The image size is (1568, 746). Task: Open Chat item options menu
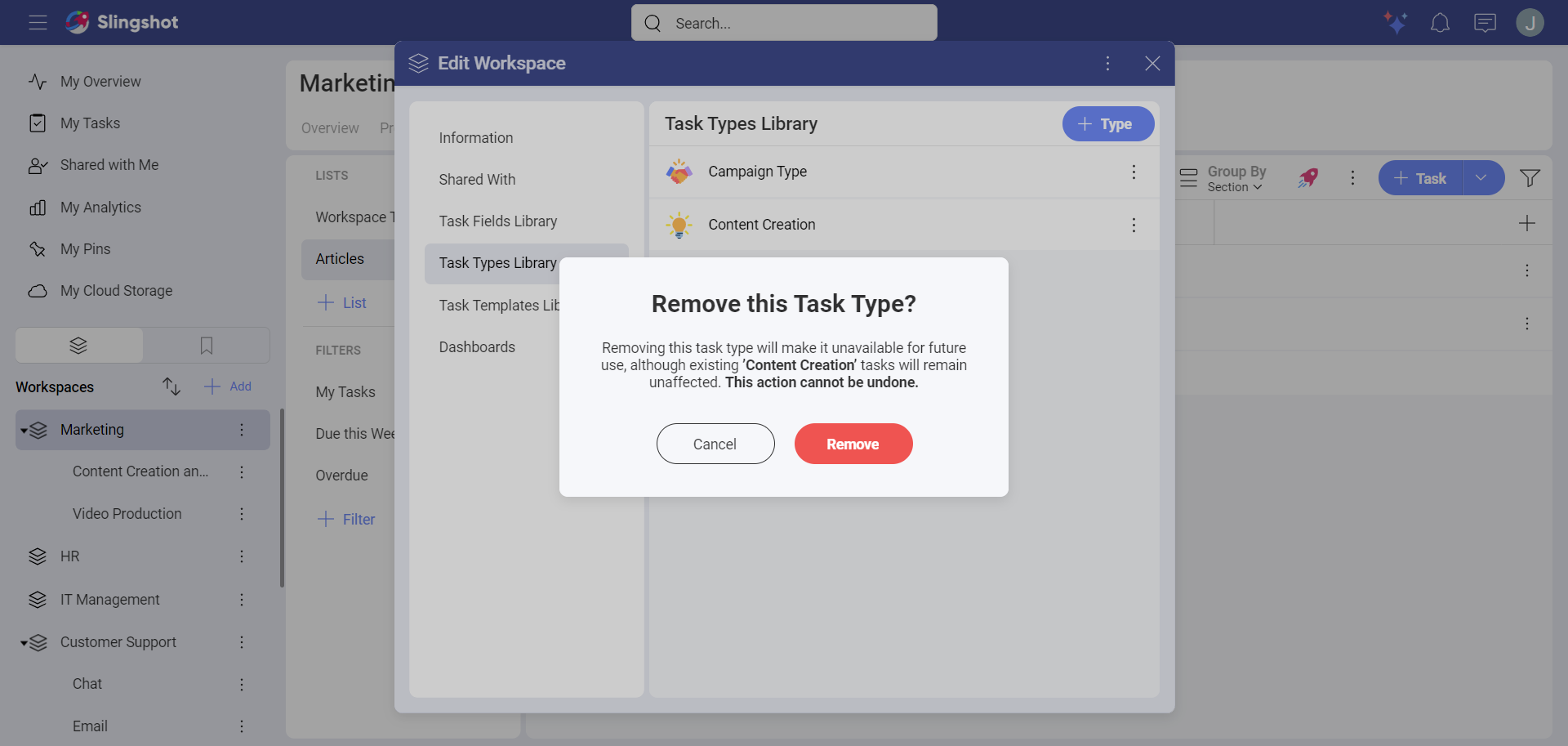[242, 684]
